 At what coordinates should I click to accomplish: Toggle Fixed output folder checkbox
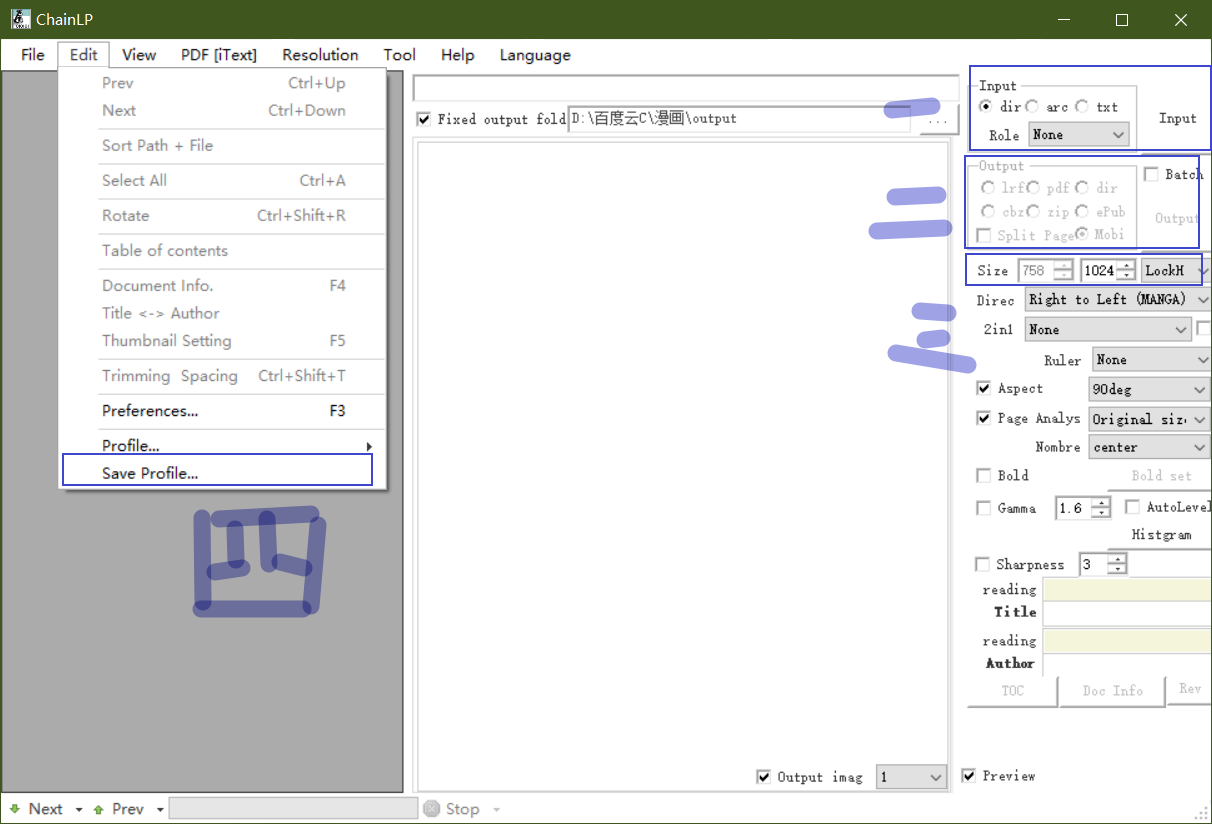tap(424, 119)
